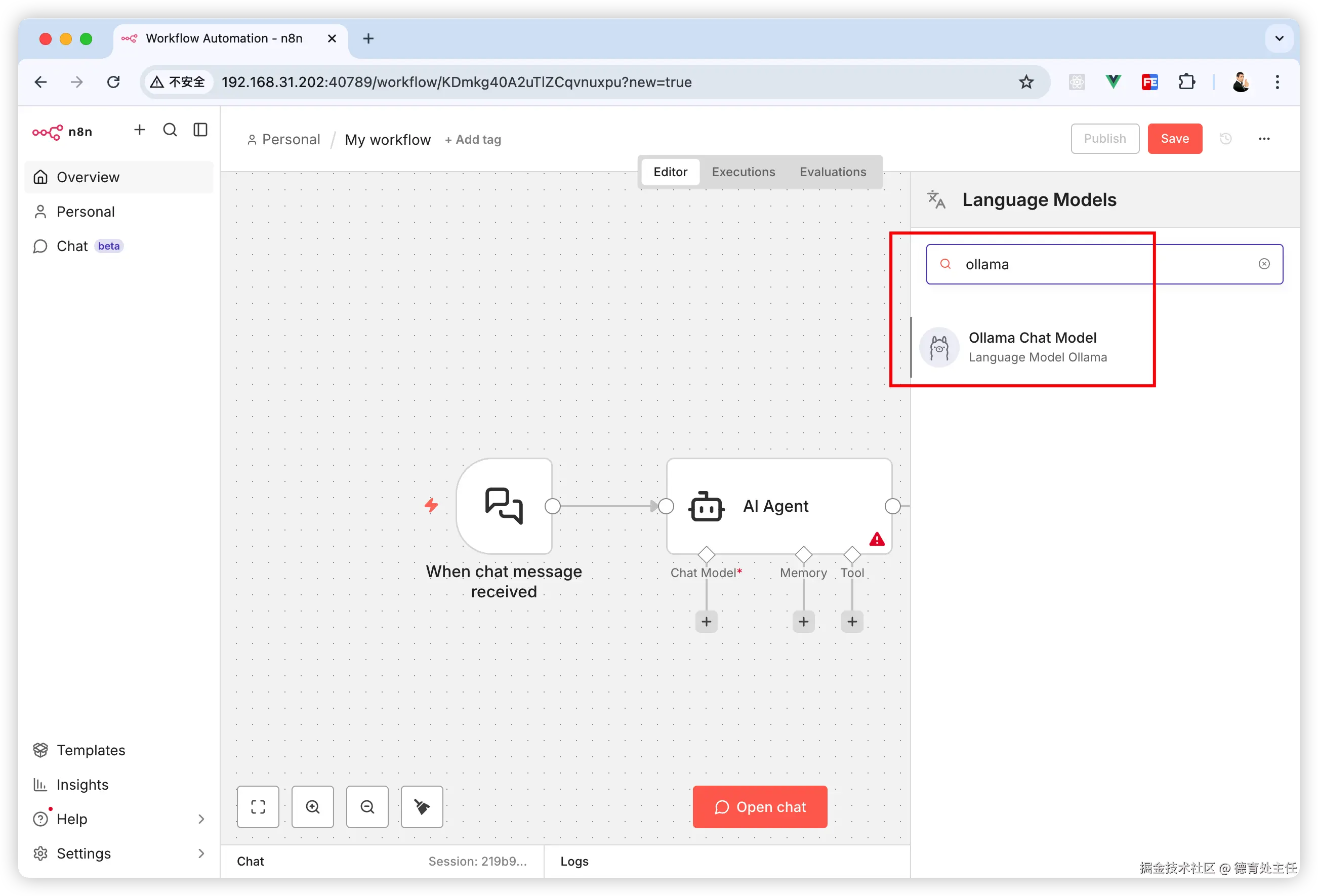Open the workflow three-dots options menu
The width and height of the screenshot is (1318, 896).
1264,138
